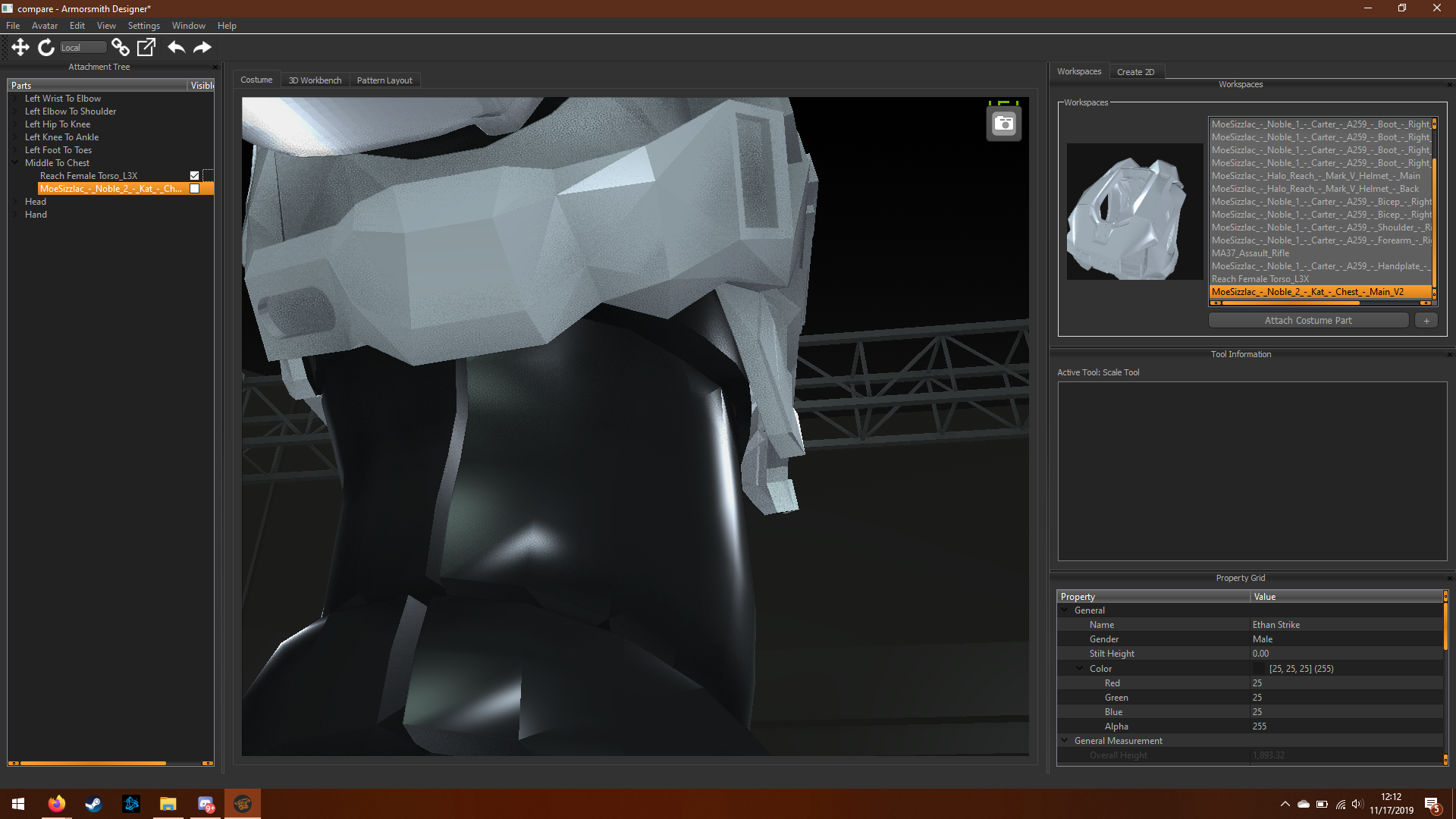The image size is (1456, 819).
Task: Click the volume icon in system tray
Action: (1357, 804)
